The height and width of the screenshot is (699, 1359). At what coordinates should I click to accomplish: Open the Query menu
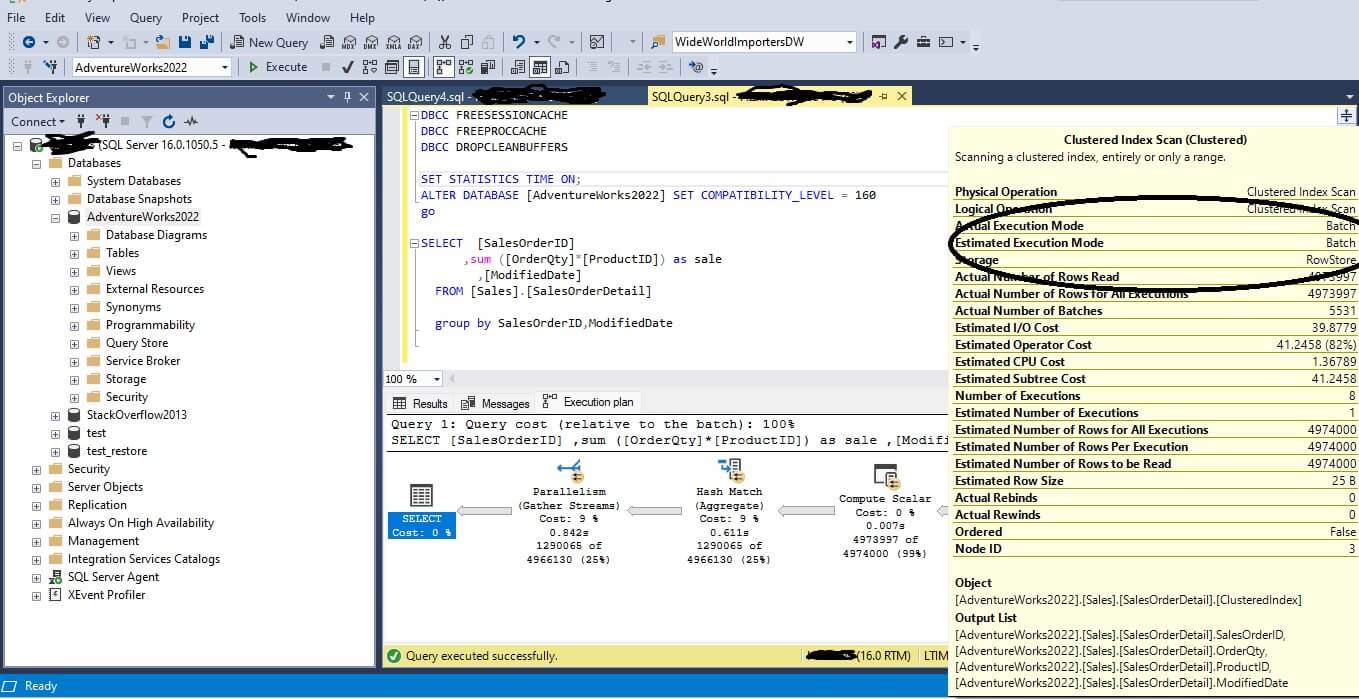(146, 17)
